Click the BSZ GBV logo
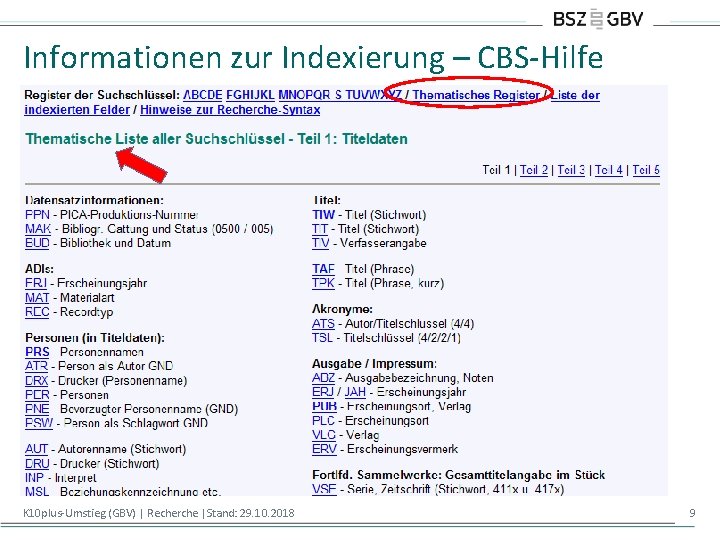 pyautogui.click(x=598, y=19)
